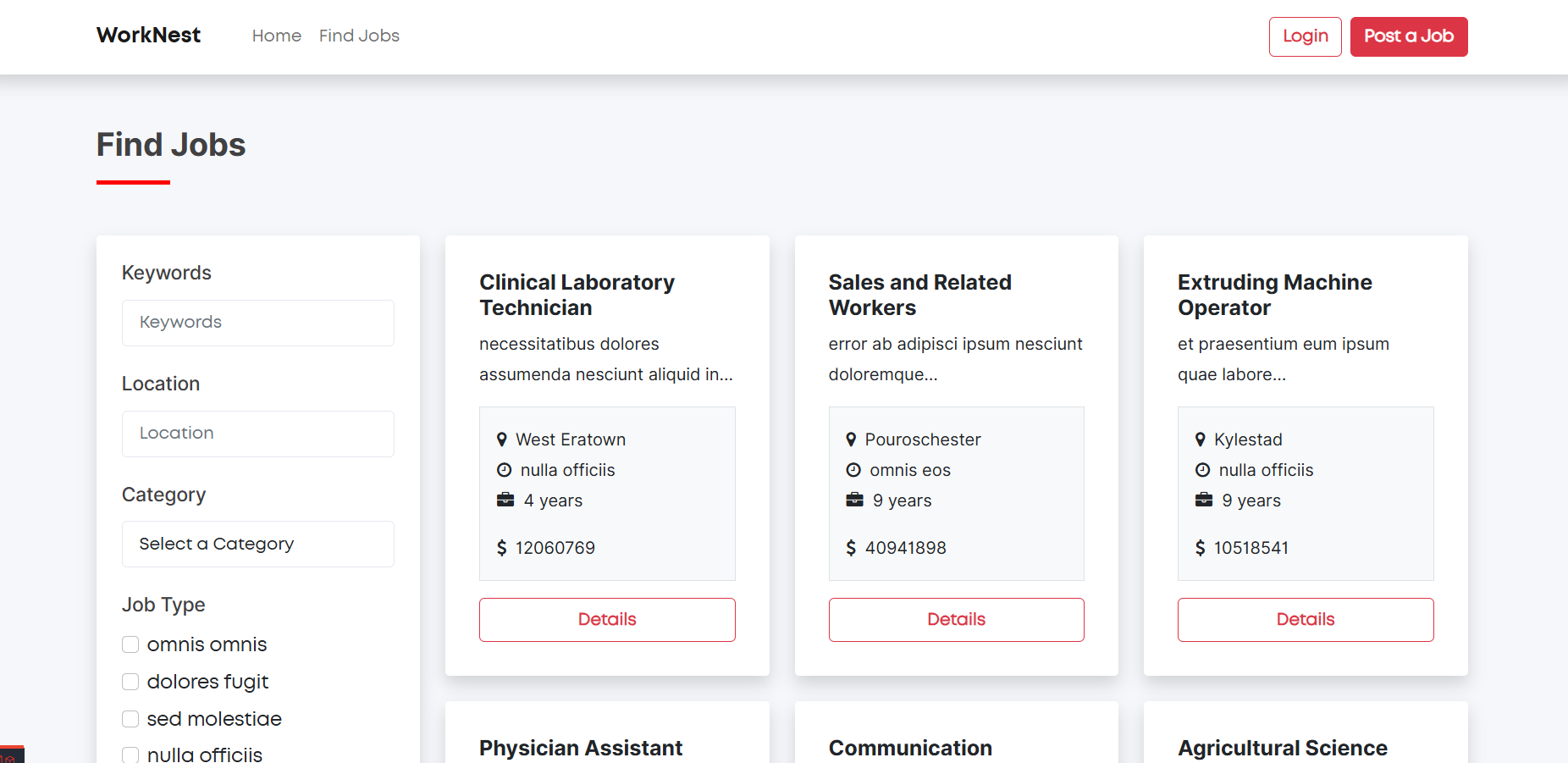The width and height of the screenshot is (1568, 763).
Task: Enable the dolores fugit checkbox
Action: tap(130, 682)
